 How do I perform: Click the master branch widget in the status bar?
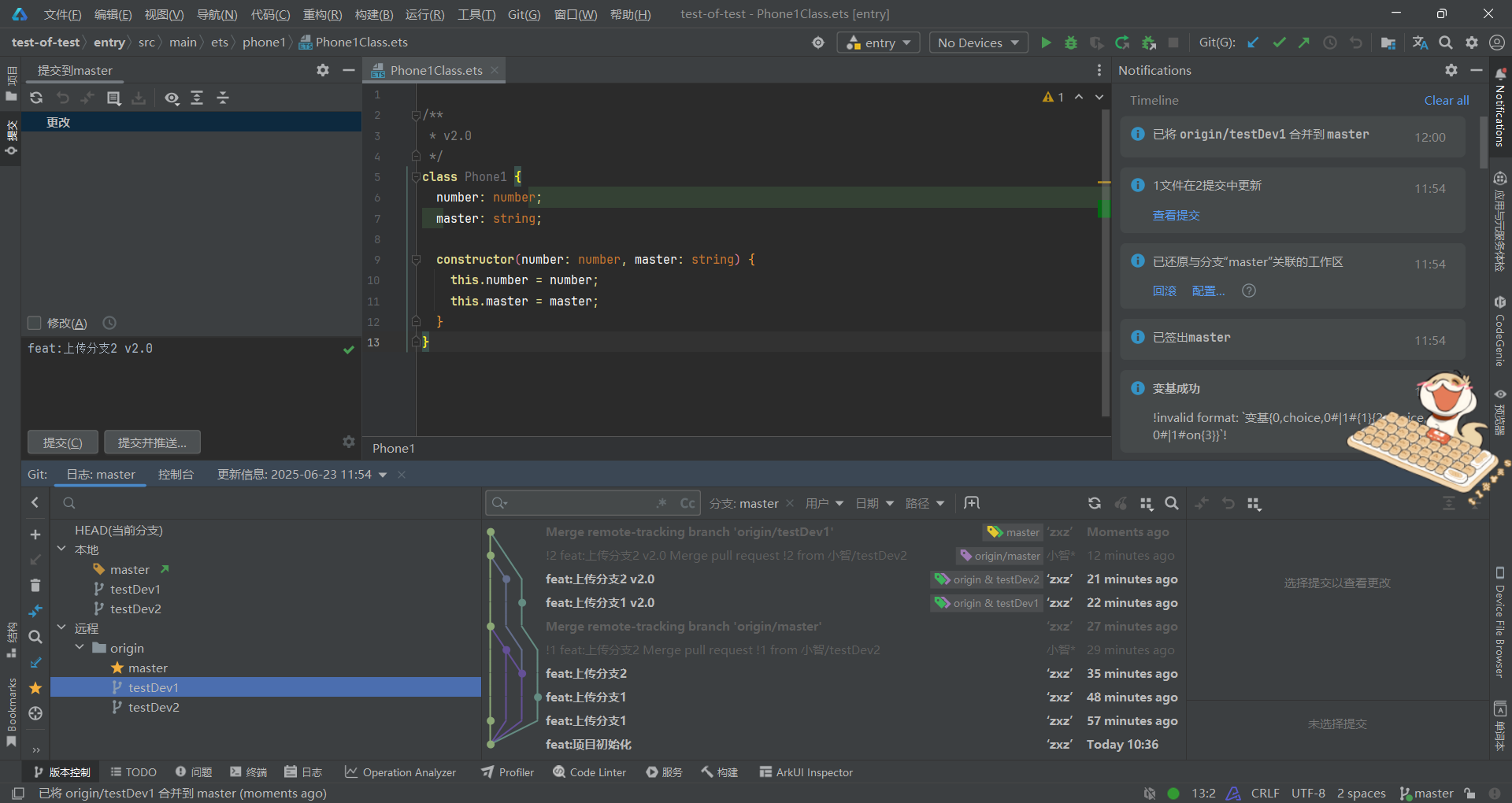click(1426, 794)
